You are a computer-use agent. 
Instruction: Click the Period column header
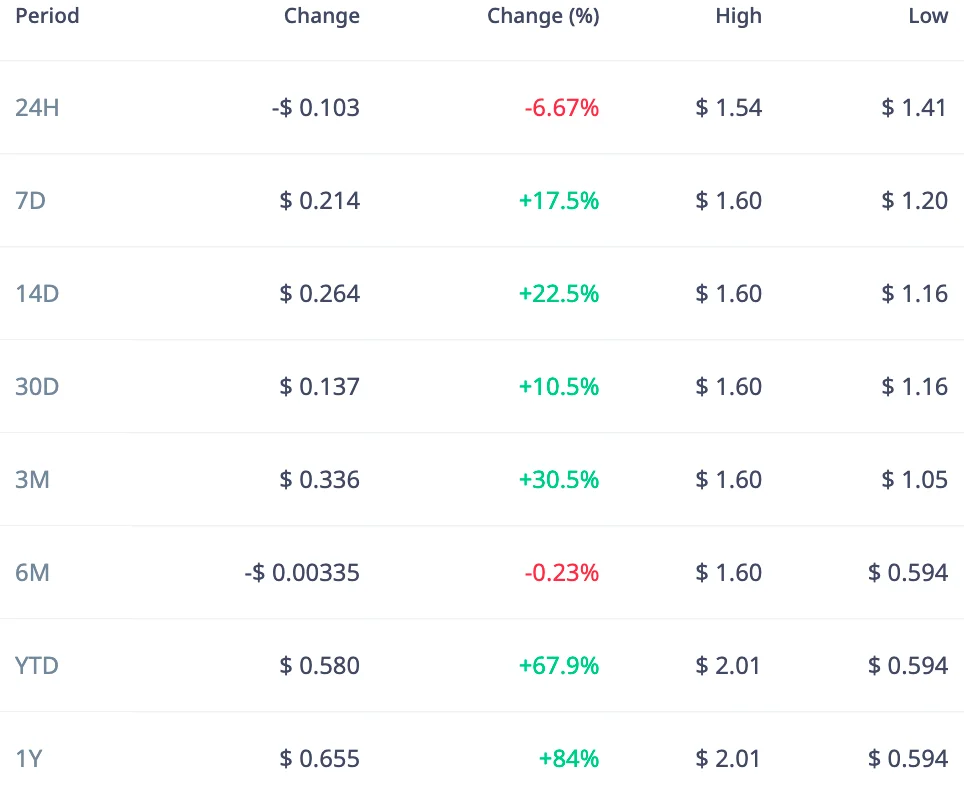pos(47,16)
